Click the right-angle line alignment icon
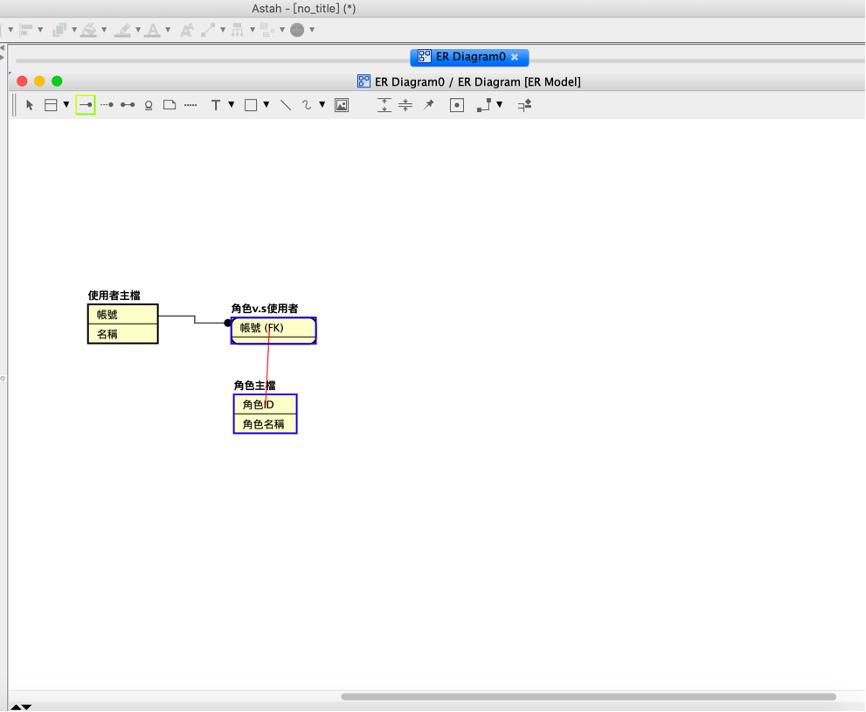Screen dimensions: 866x712 (524, 105)
